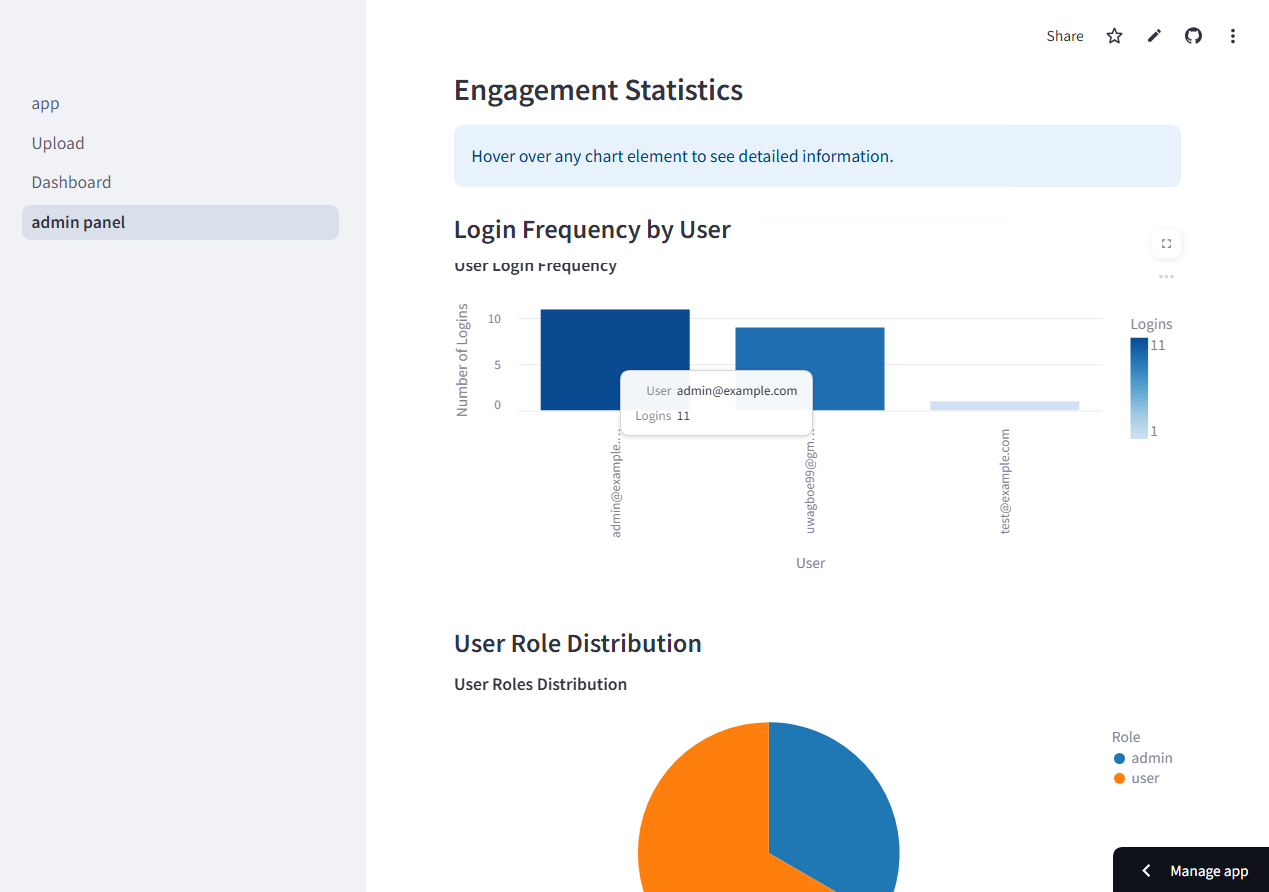Enter fullscreen on the Login Frequency chart
The height and width of the screenshot is (892, 1269).
(1166, 243)
